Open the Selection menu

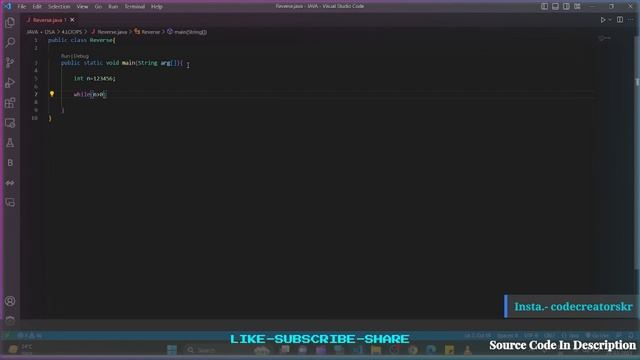(x=59, y=7)
